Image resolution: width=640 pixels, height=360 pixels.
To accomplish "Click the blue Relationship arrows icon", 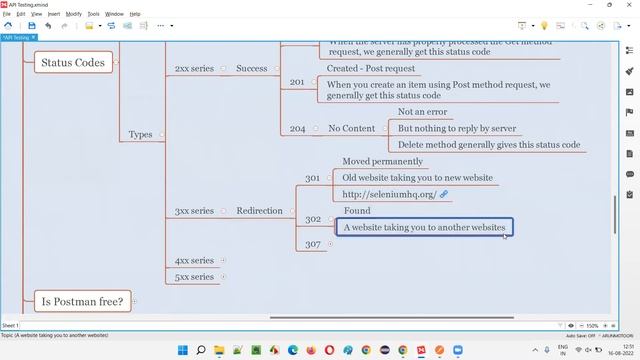I will point(111,26).
